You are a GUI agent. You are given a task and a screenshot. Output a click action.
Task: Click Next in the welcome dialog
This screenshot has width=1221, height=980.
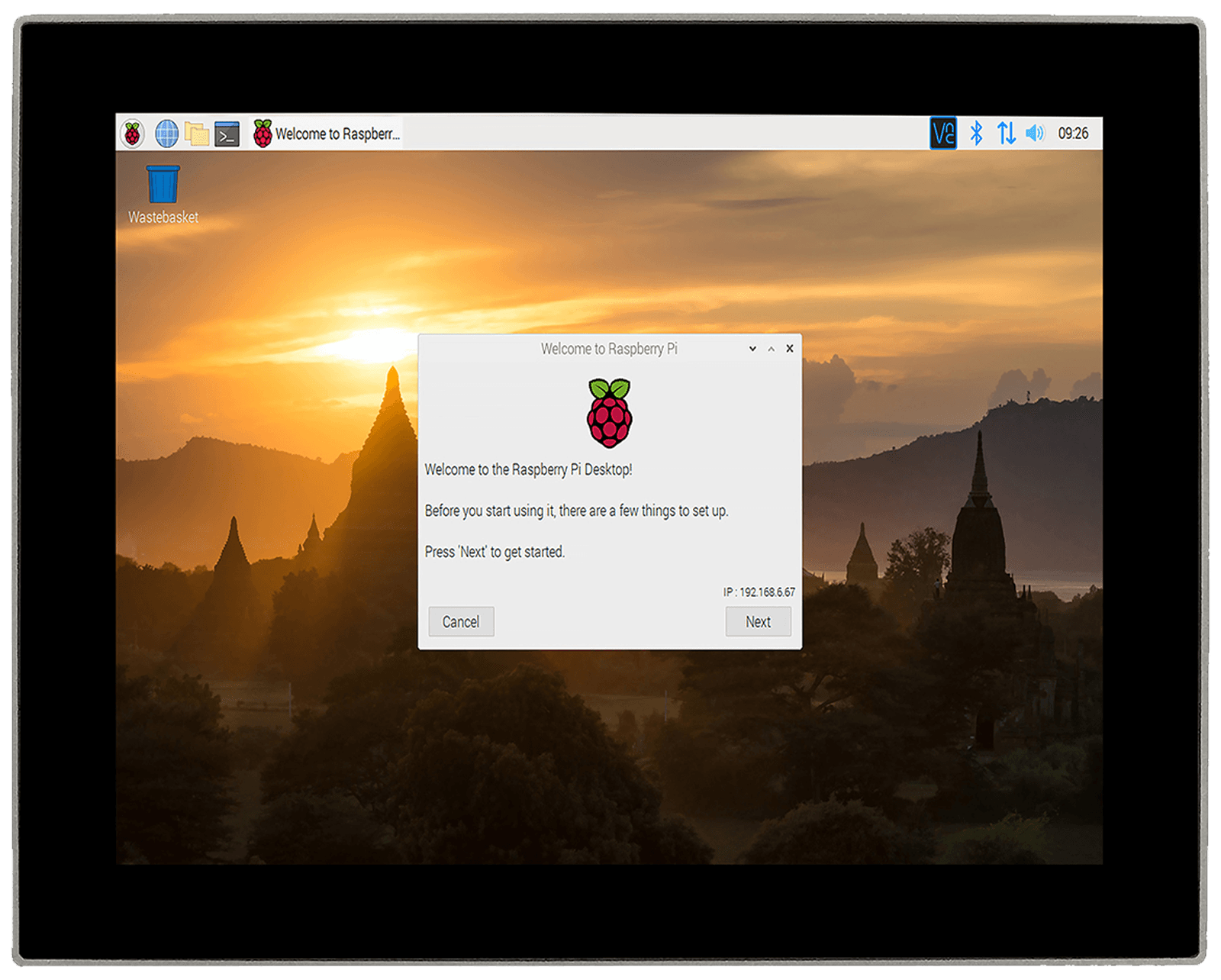[758, 621]
